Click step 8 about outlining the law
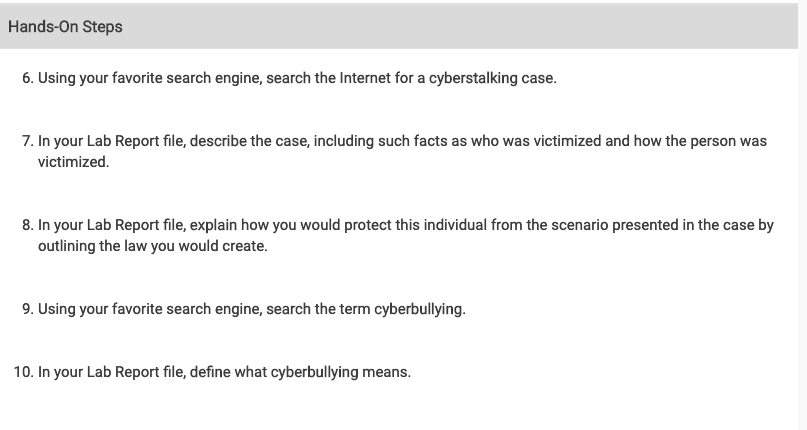The image size is (807, 430). click(x=406, y=235)
